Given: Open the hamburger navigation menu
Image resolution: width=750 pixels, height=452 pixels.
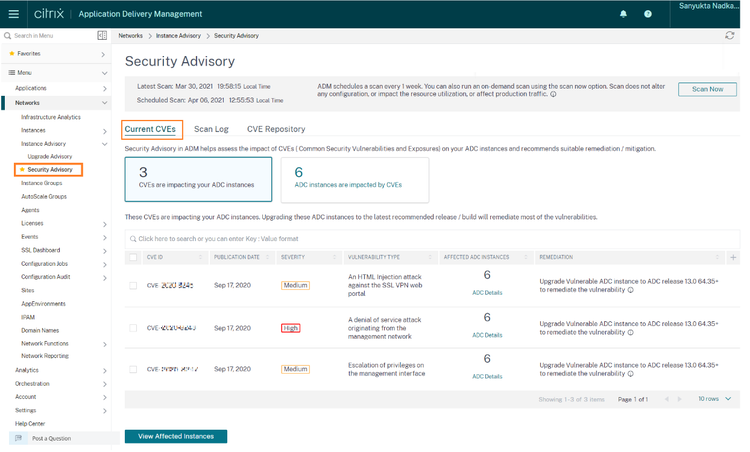Looking at the screenshot, I should point(14,14).
